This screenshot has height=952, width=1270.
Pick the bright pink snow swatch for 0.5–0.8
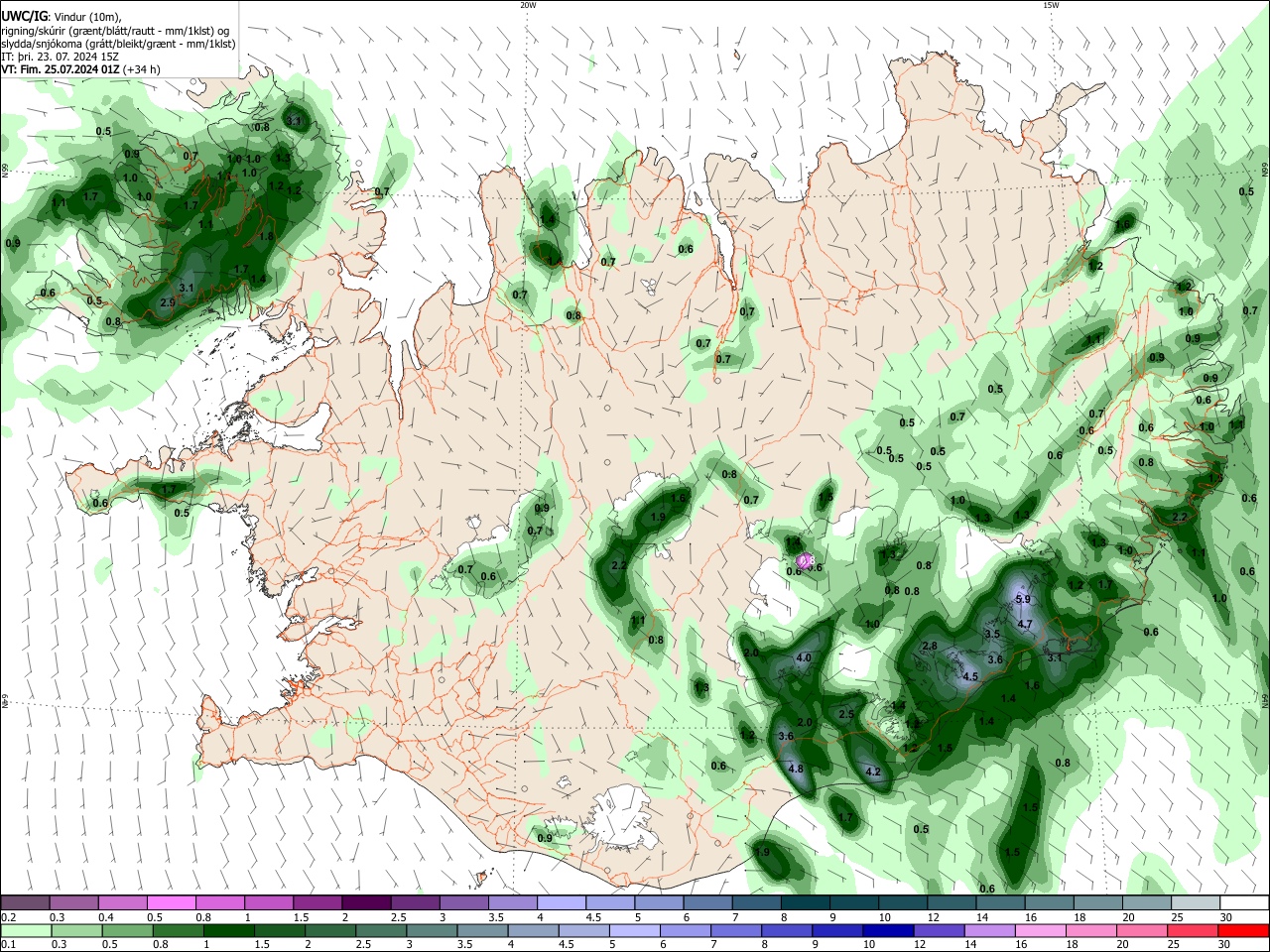tap(171, 902)
